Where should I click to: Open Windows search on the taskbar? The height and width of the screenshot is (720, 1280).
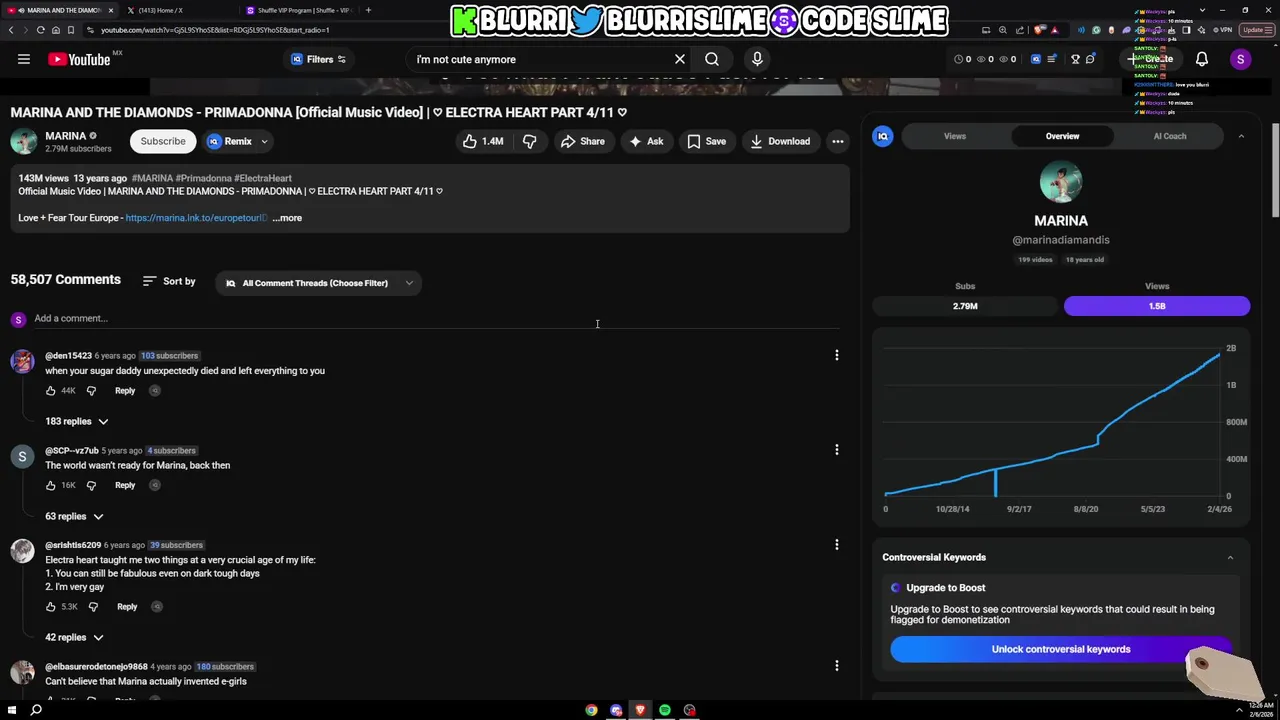coord(36,710)
